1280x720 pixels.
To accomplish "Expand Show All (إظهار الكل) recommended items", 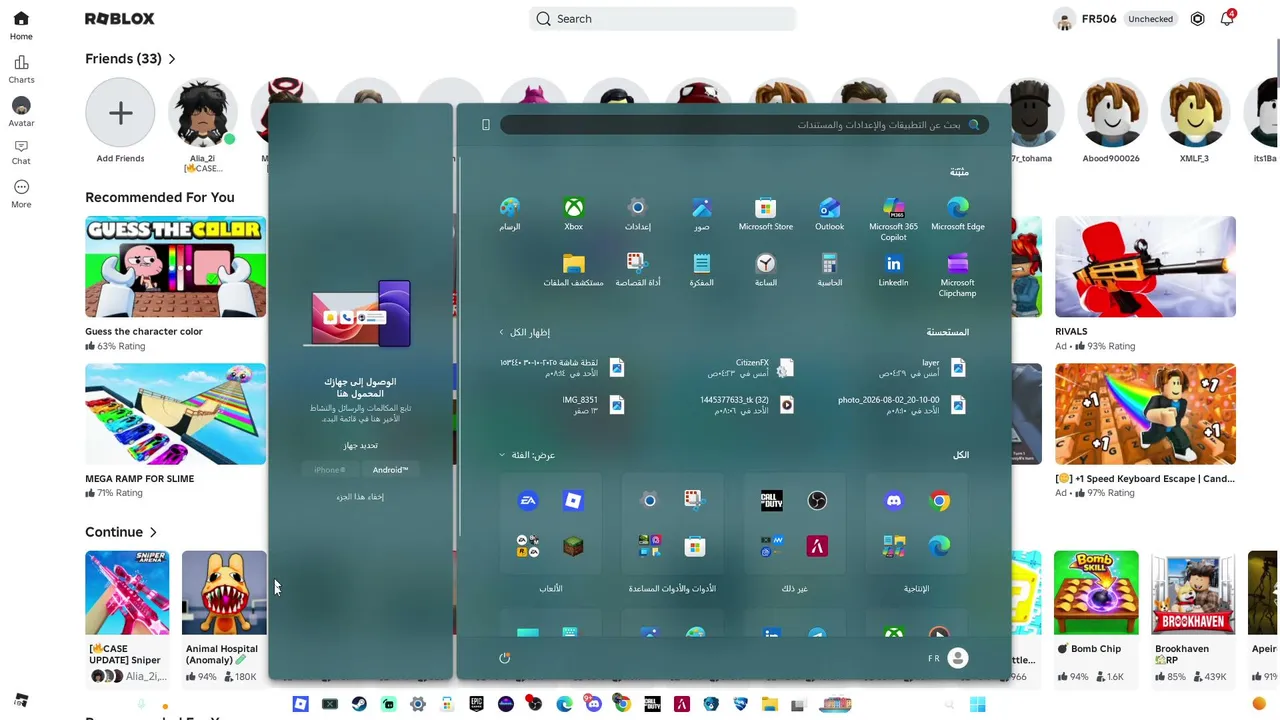I will point(524,332).
